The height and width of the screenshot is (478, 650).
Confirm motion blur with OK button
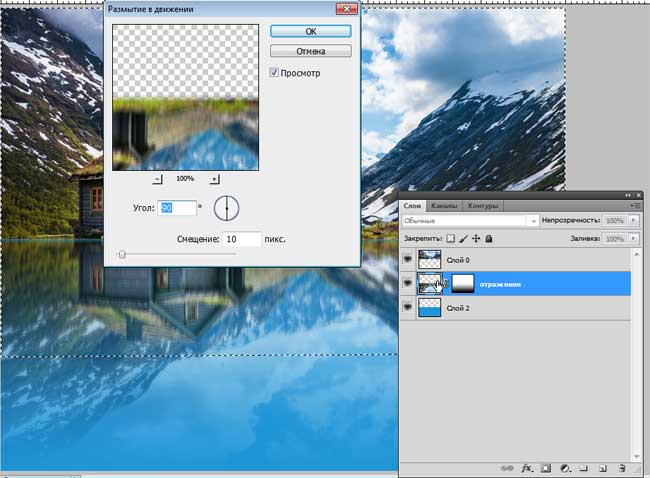(x=310, y=31)
